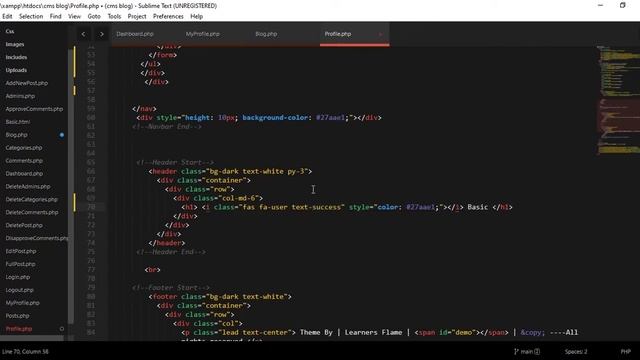Open Dashboard.php in the sidebar
The image size is (640, 360).
[x=24, y=173]
